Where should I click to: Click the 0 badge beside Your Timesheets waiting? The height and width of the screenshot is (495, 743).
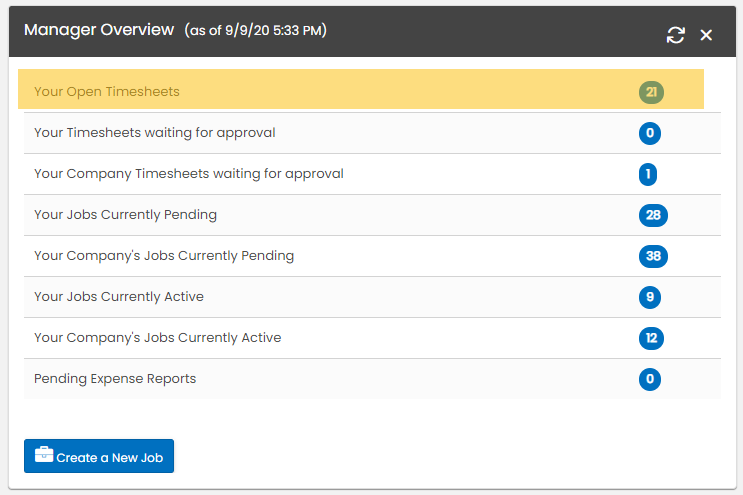point(649,133)
